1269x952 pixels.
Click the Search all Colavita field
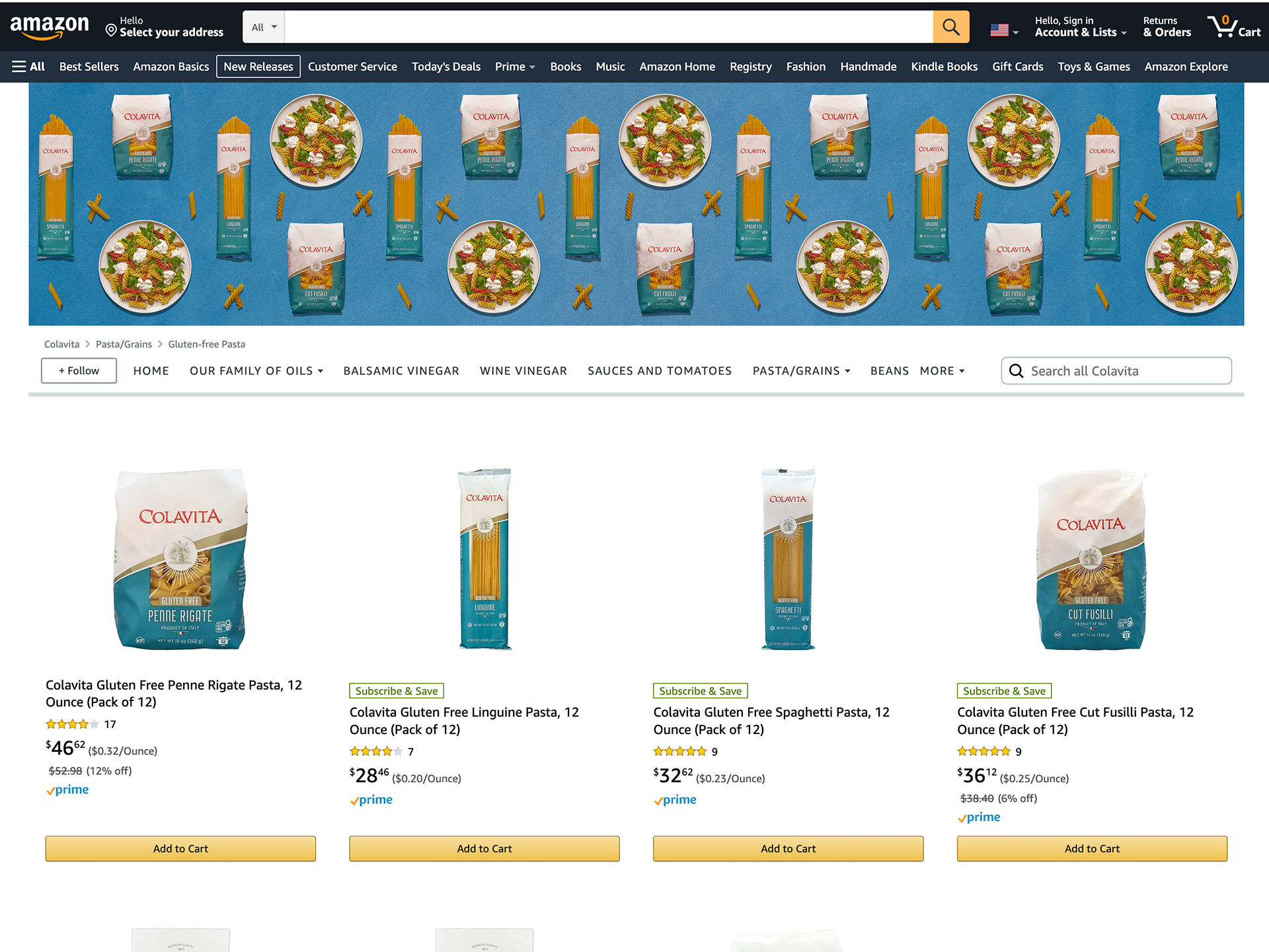(x=1124, y=371)
